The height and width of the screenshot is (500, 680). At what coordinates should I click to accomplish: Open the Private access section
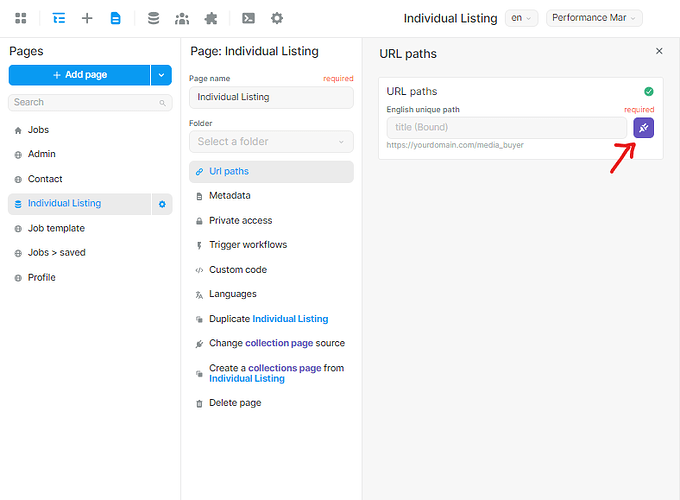pos(240,220)
